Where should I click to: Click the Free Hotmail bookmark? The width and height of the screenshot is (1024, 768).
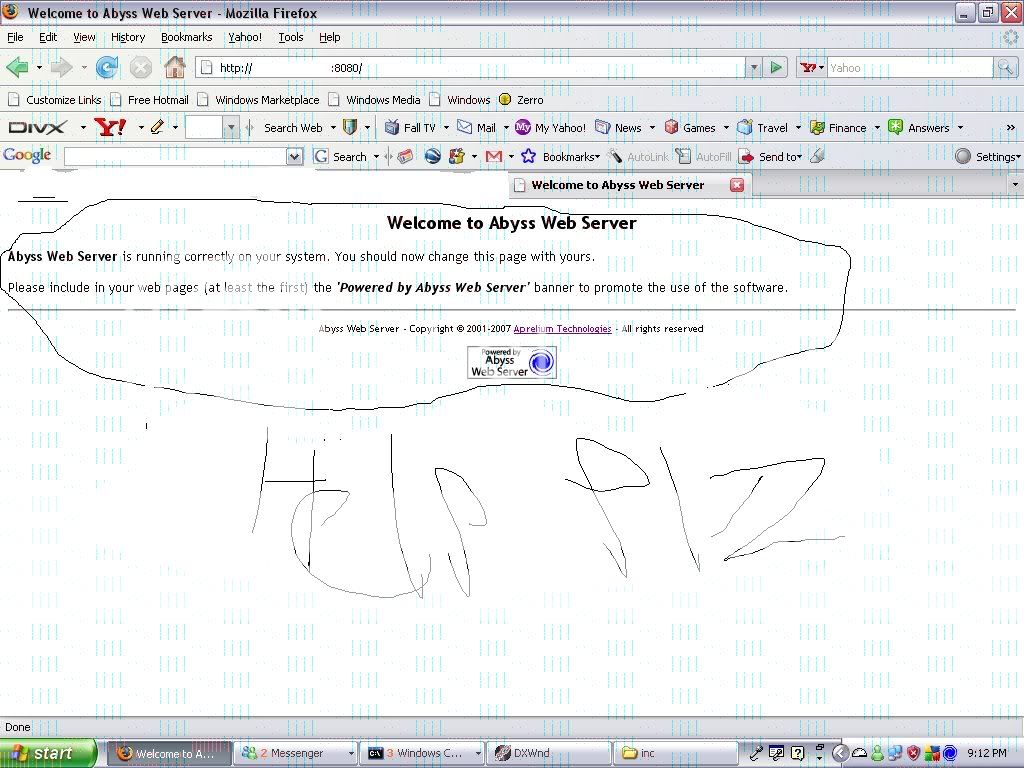[157, 100]
